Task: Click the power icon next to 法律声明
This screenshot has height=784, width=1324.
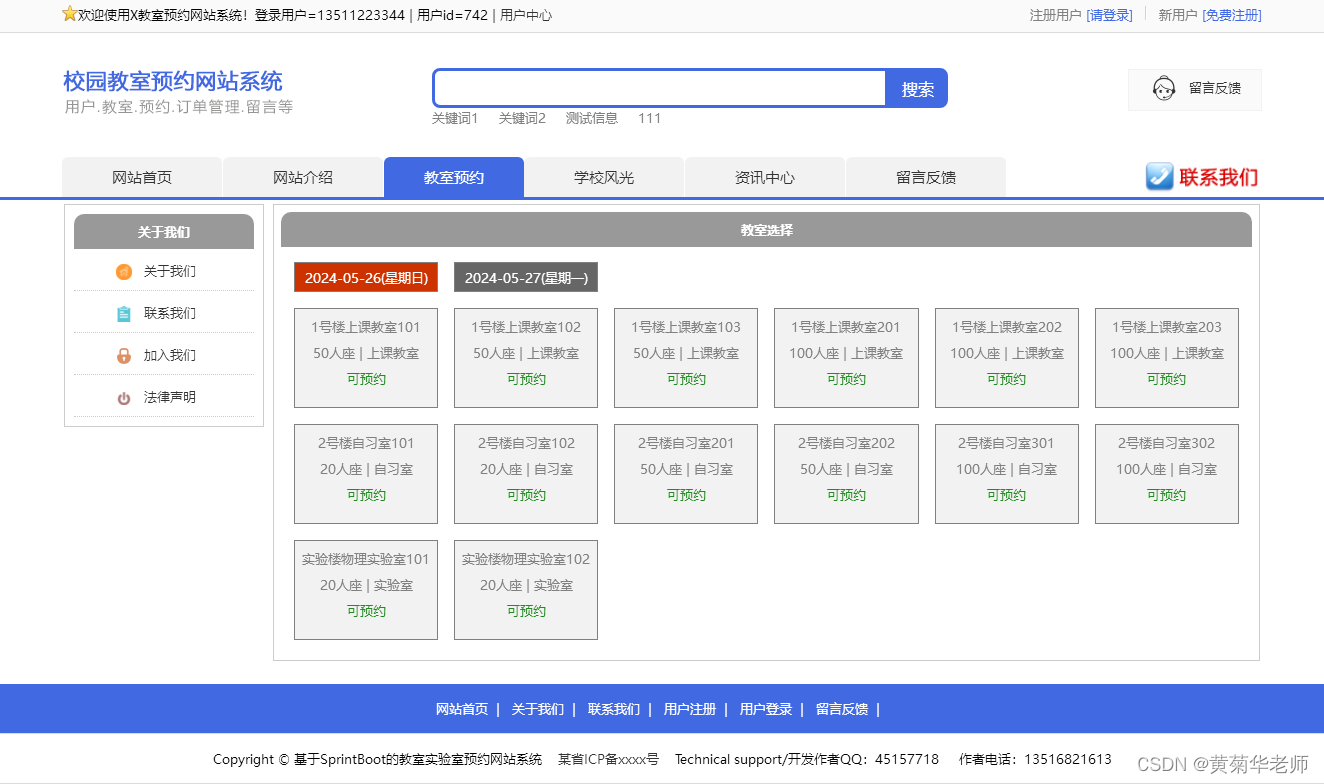Action: pos(124,398)
